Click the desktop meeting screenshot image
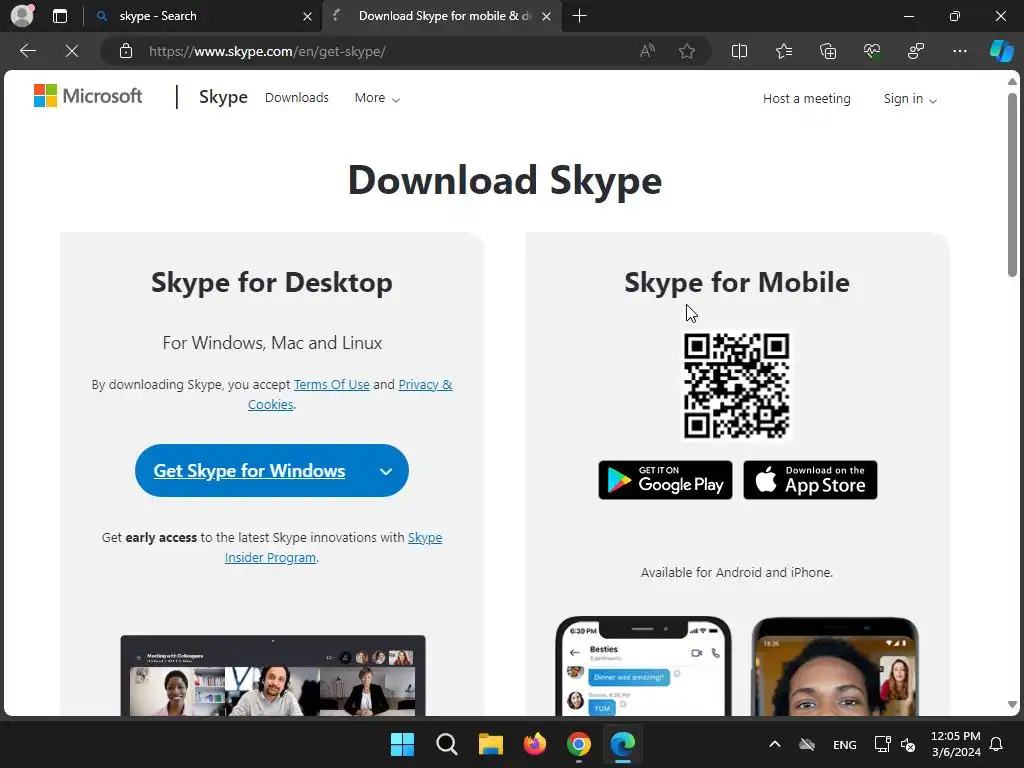1024x768 pixels. pyautogui.click(x=273, y=676)
